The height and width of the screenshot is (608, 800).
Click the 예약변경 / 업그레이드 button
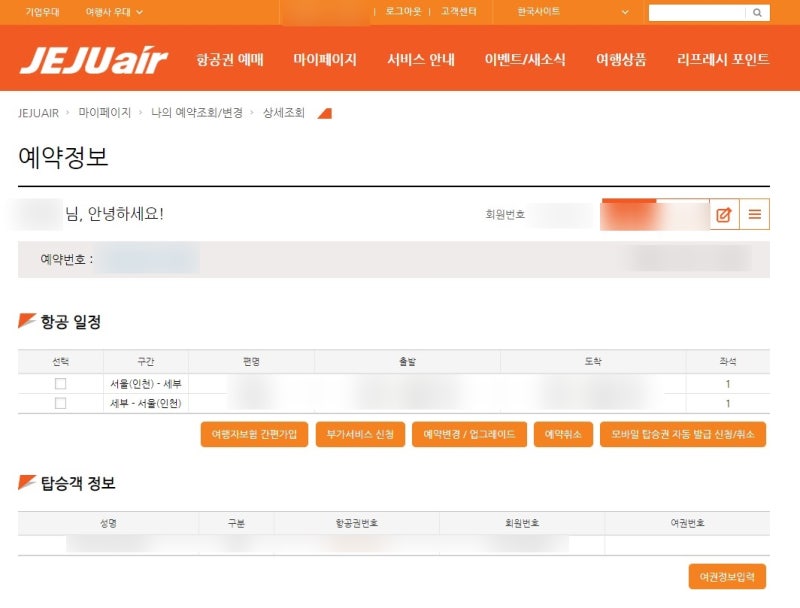469,435
